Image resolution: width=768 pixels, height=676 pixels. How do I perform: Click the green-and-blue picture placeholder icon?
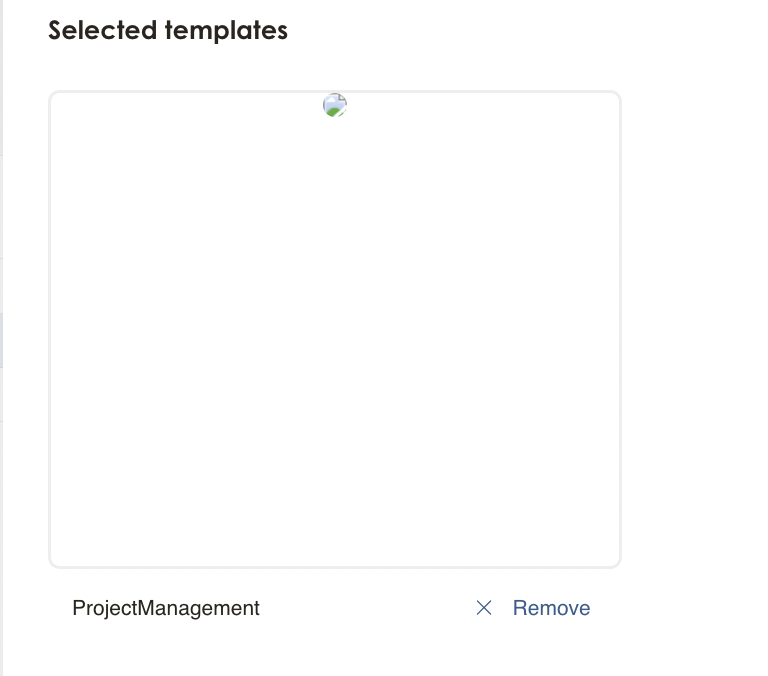click(x=335, y=105)
